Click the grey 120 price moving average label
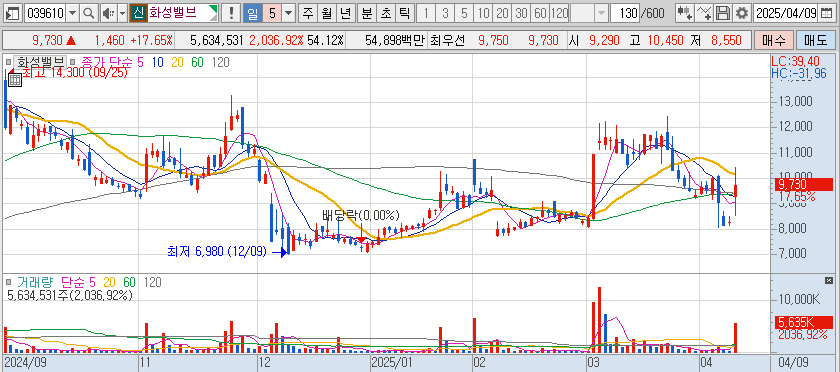 (220, 63)
